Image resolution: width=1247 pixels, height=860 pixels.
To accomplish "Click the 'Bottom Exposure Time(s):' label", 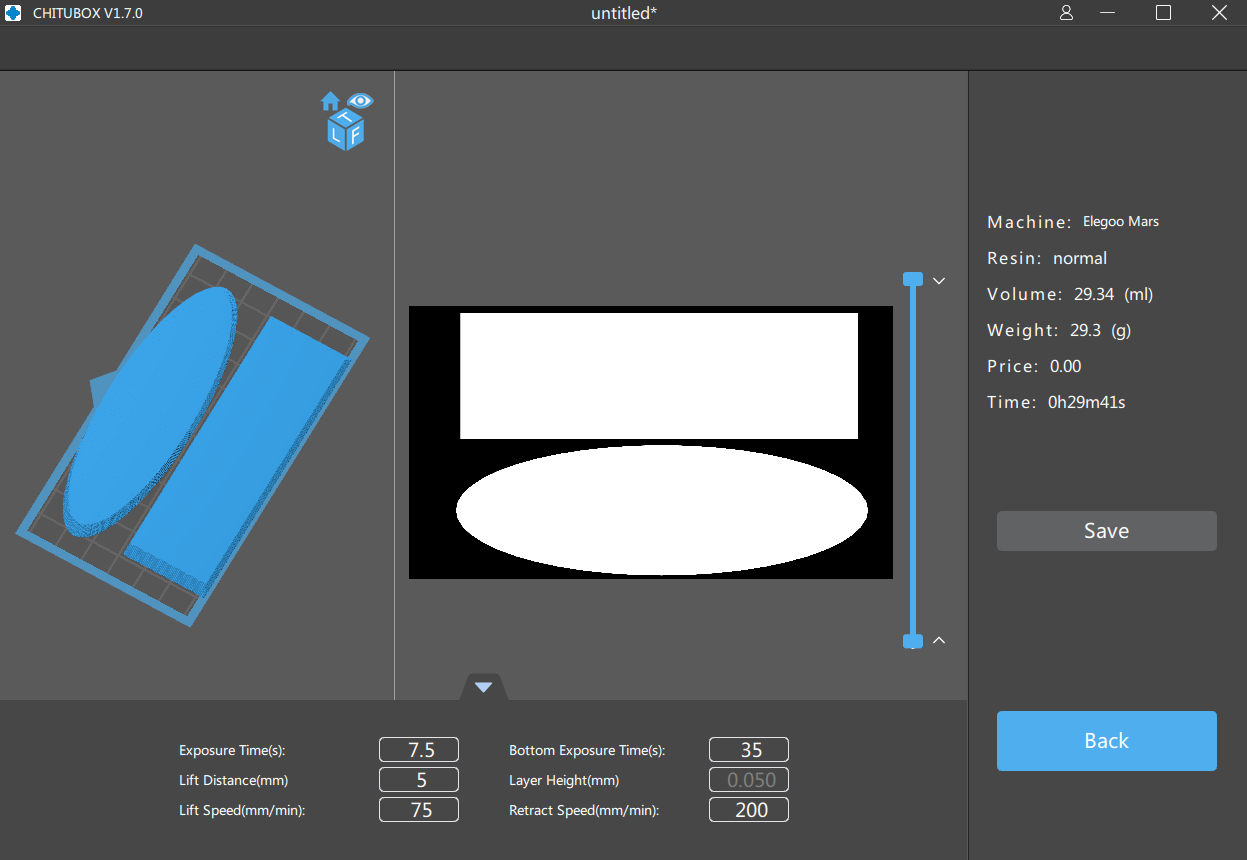I will 587,750.
